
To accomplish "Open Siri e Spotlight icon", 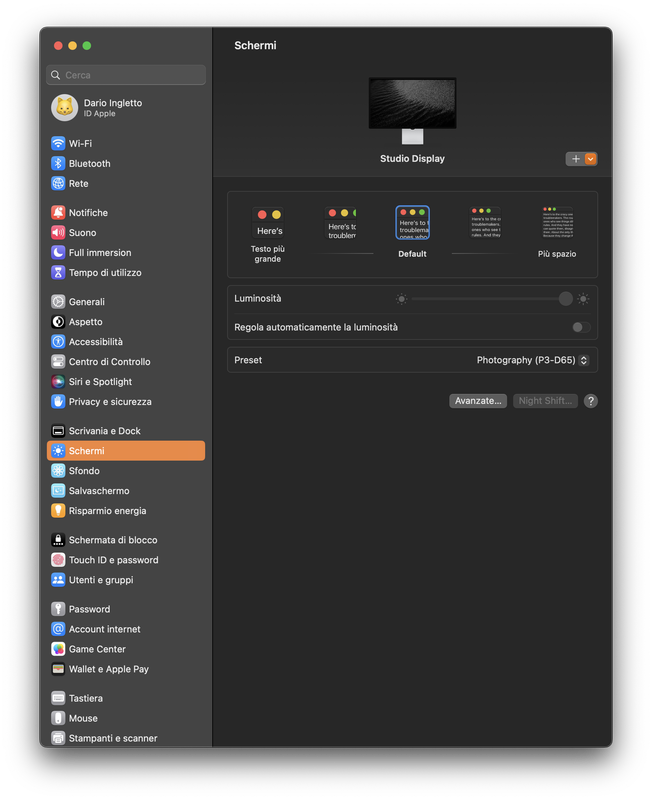I will point(58,381).
